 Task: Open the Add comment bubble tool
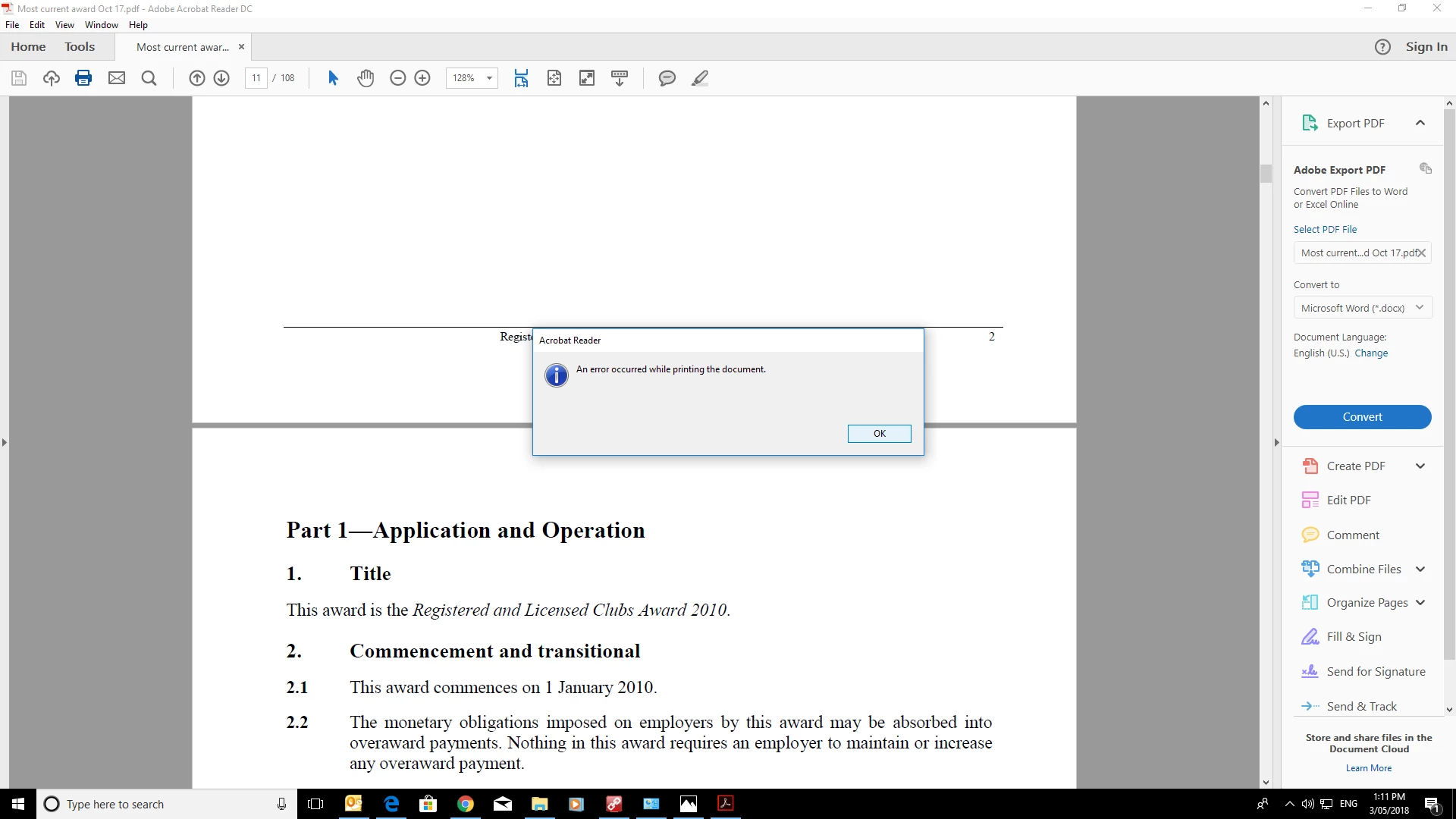[x=667, y=78]
